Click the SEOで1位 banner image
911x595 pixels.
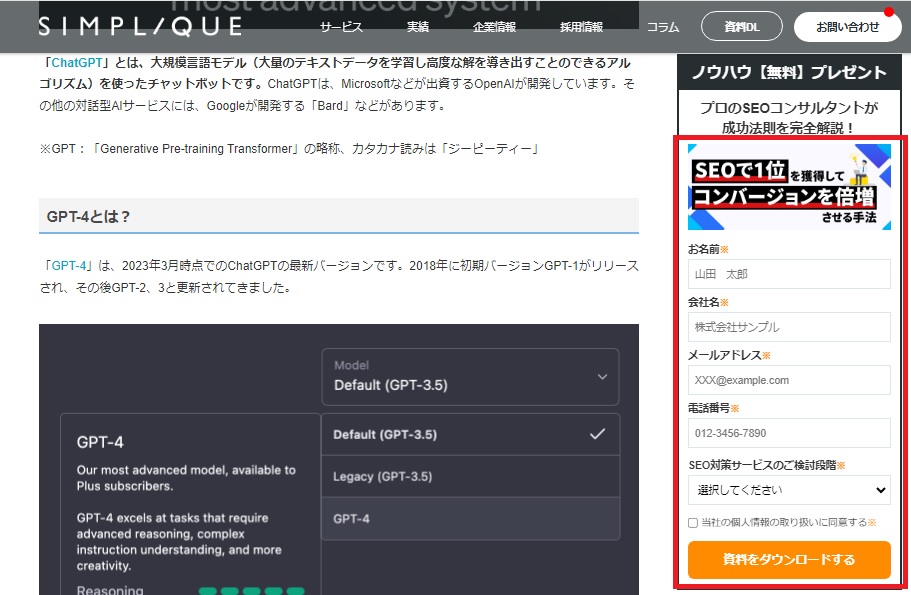pyautogui.click(x=789, y=187)
